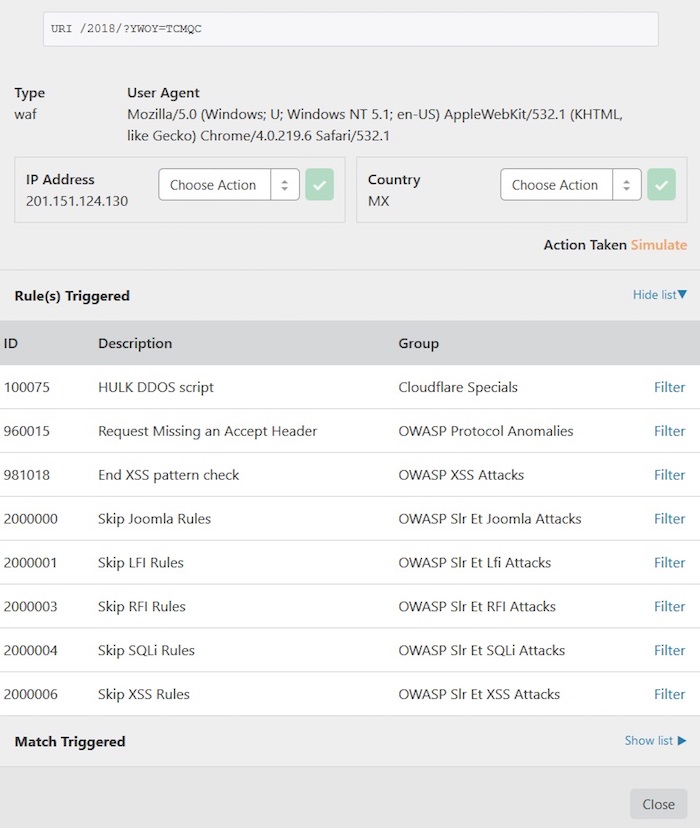Filter by Skip XSS Rules
This screenshot has height=828, width=700.
tap(669, 694)
